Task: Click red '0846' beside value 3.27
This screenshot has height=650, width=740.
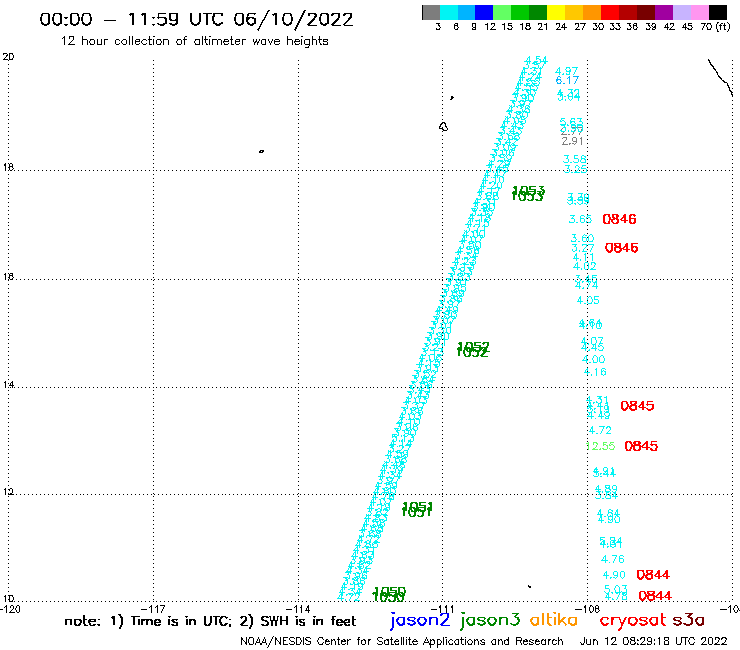Action: [622, 248]
